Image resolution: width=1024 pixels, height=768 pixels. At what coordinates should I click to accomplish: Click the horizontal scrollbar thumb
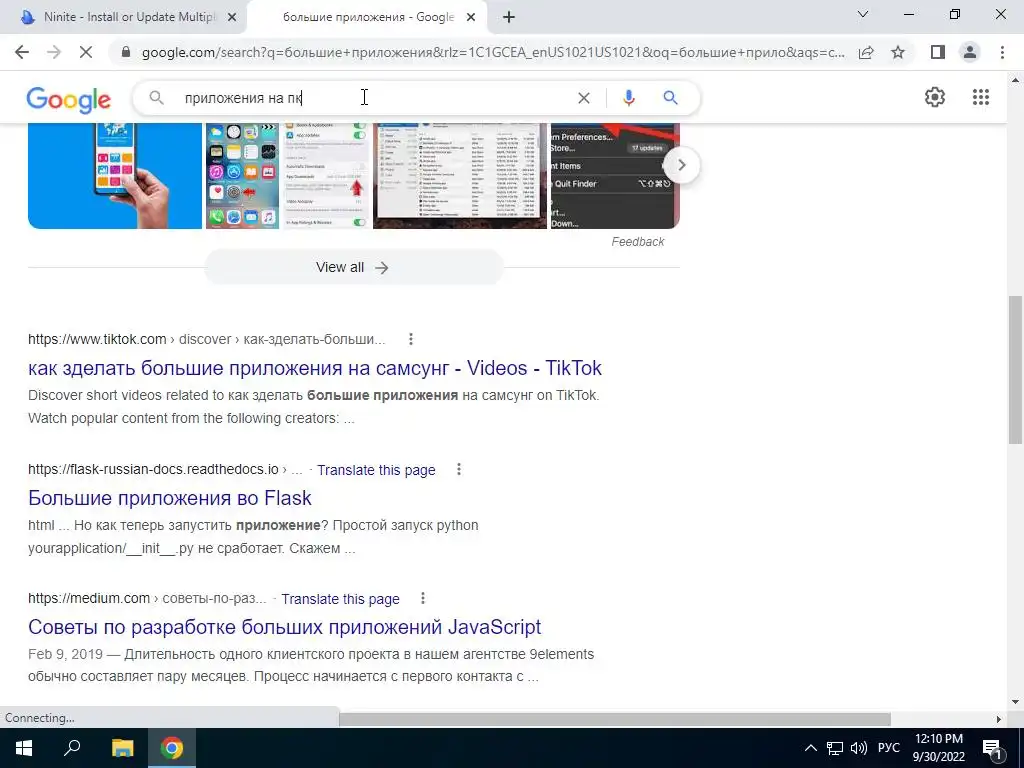point(615,719)
